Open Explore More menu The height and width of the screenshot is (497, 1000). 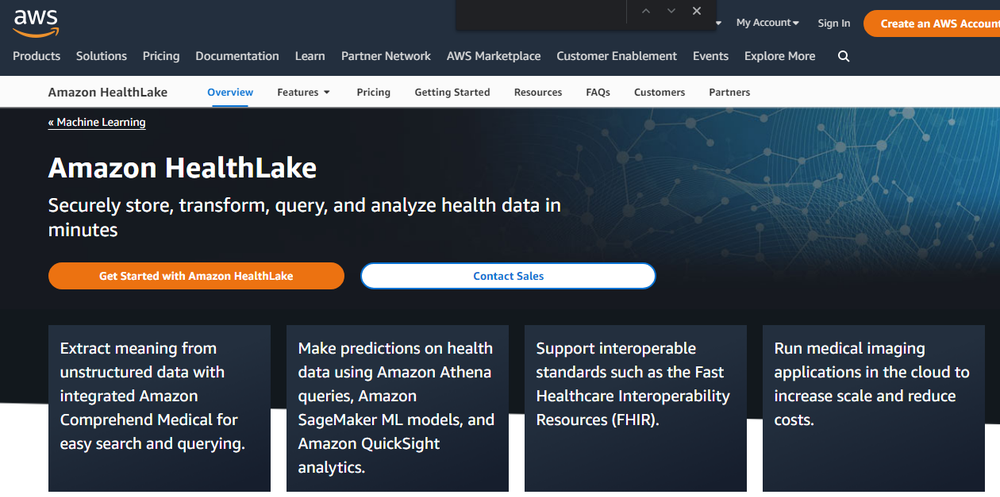779,56
